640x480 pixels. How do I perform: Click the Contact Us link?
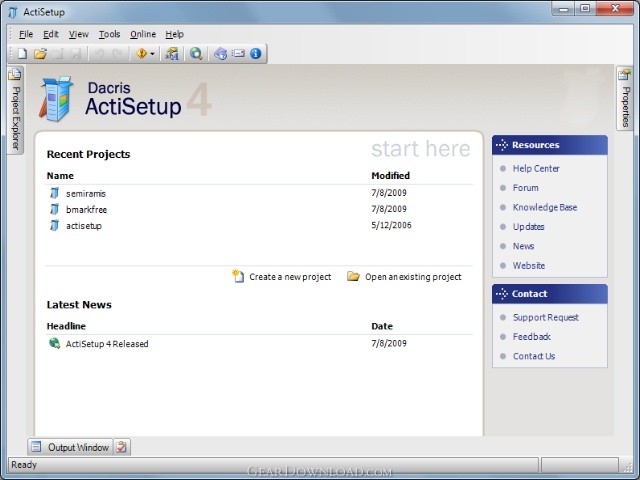point(534,356)
